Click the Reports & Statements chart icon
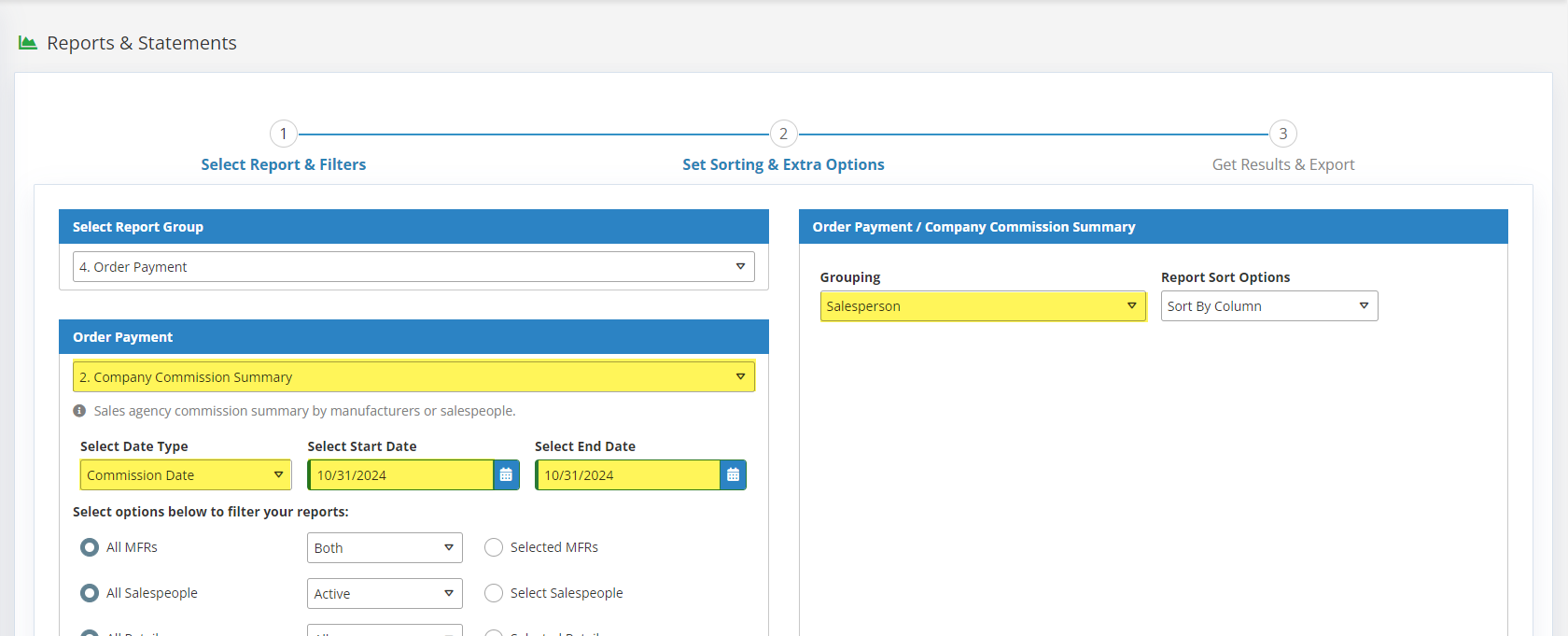The image size is (1568, 636). point(28,43)
